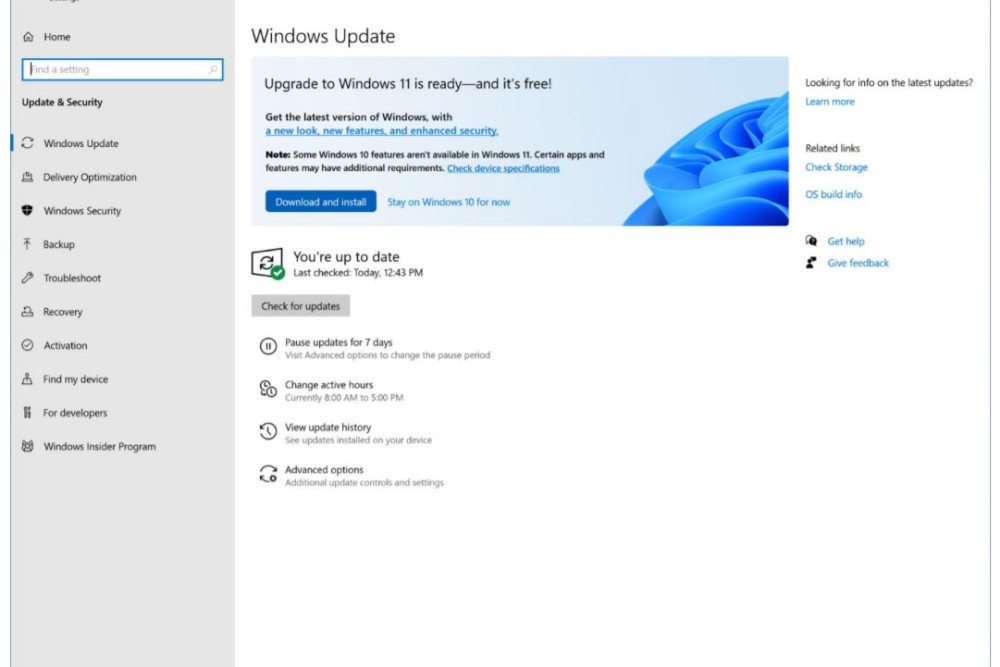This screenshot has width=1000, height=667.
Task: Click the search magnifier icon in Find a setting
Action: coord(212,70)
